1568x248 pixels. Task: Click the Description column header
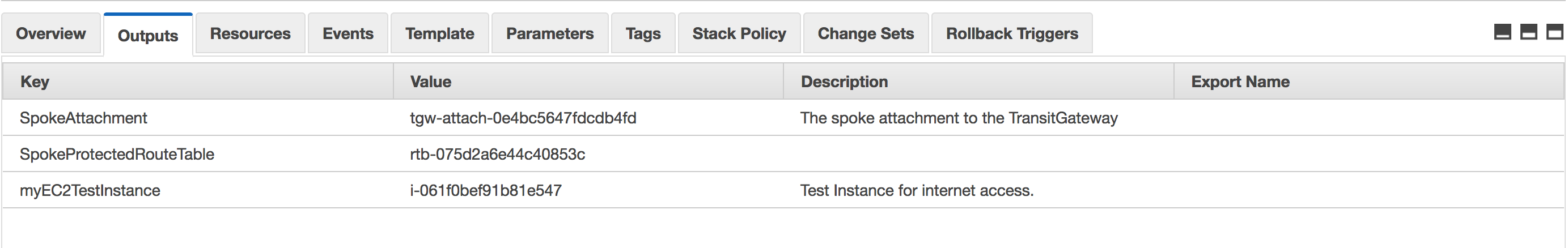coord(844,82)
